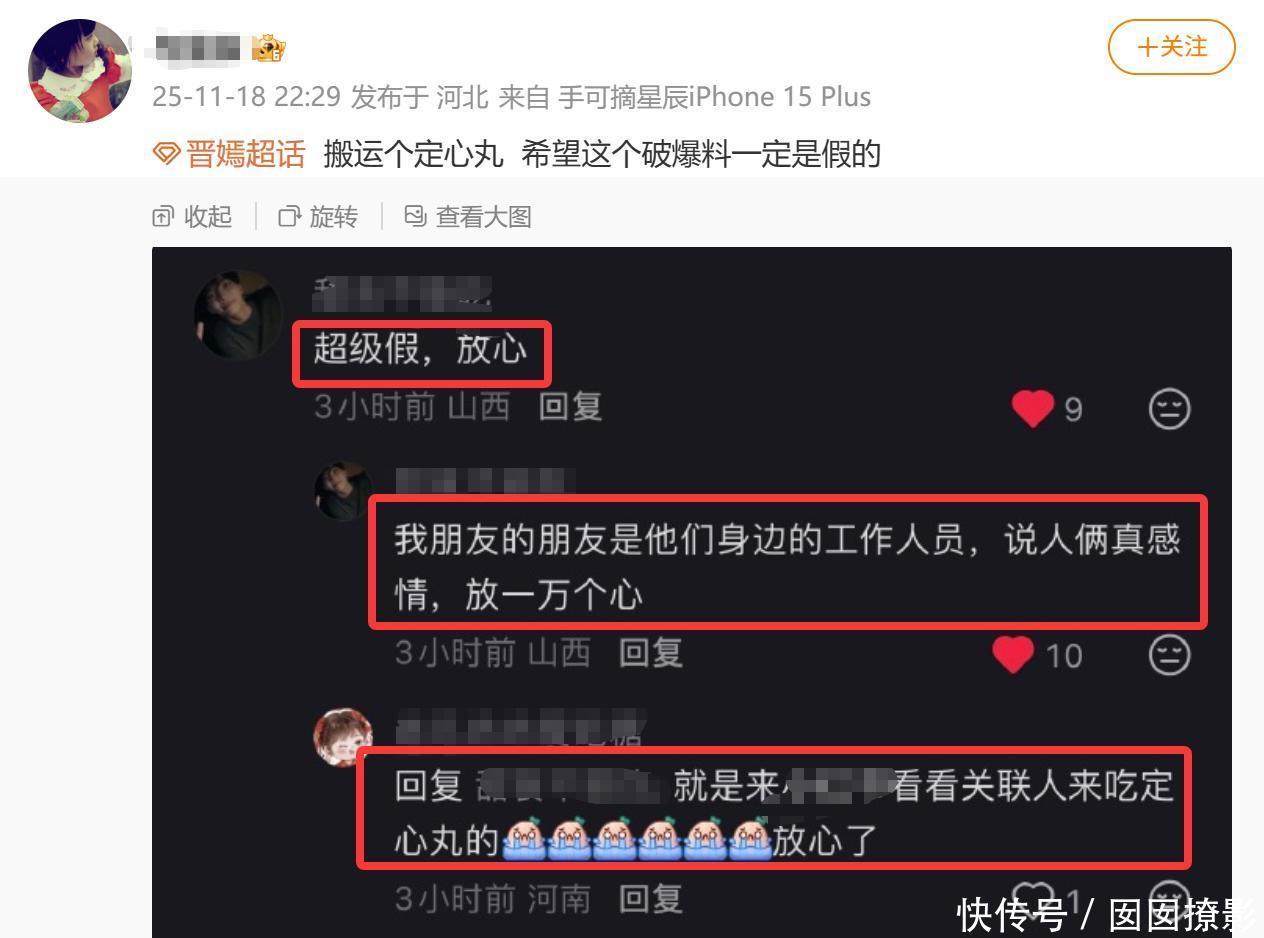
Task: Click the member badge next to the username
Action: 268,47
